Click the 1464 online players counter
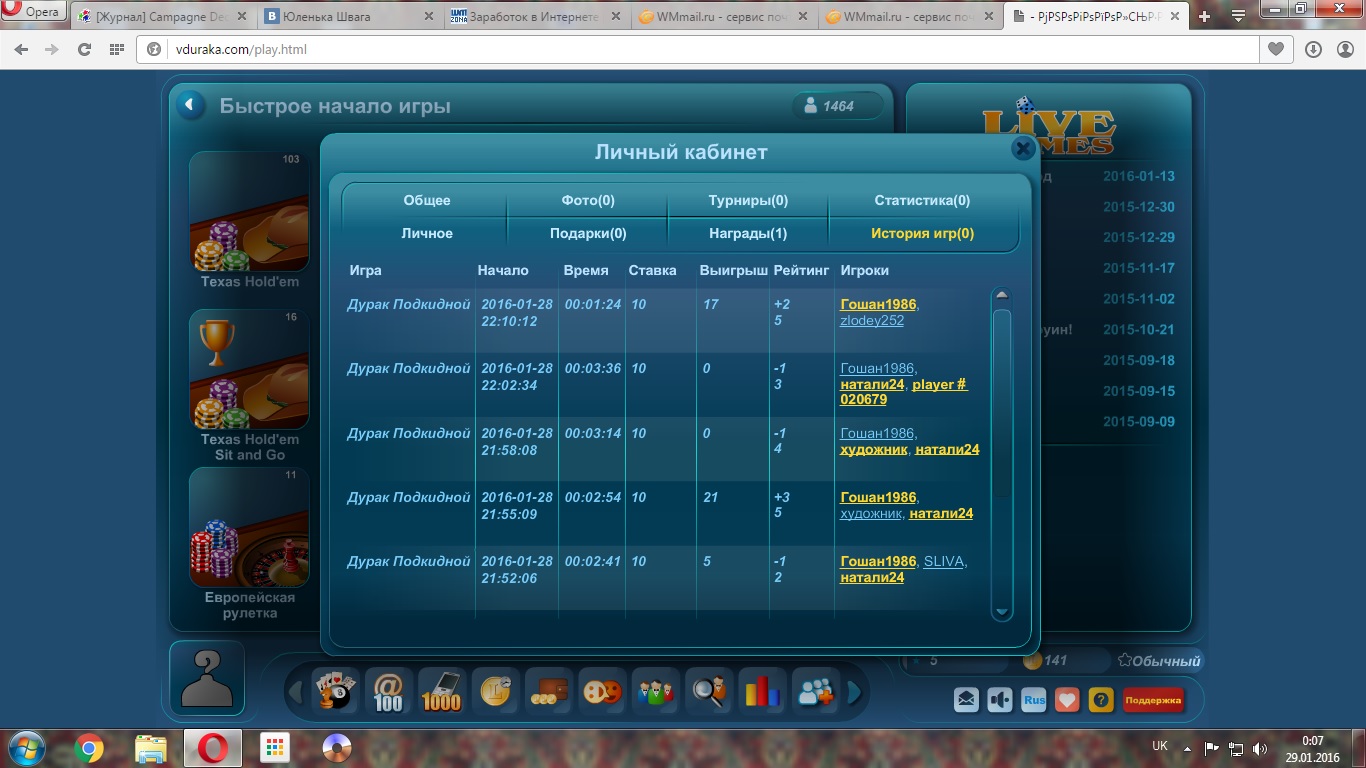 [837, 106]
